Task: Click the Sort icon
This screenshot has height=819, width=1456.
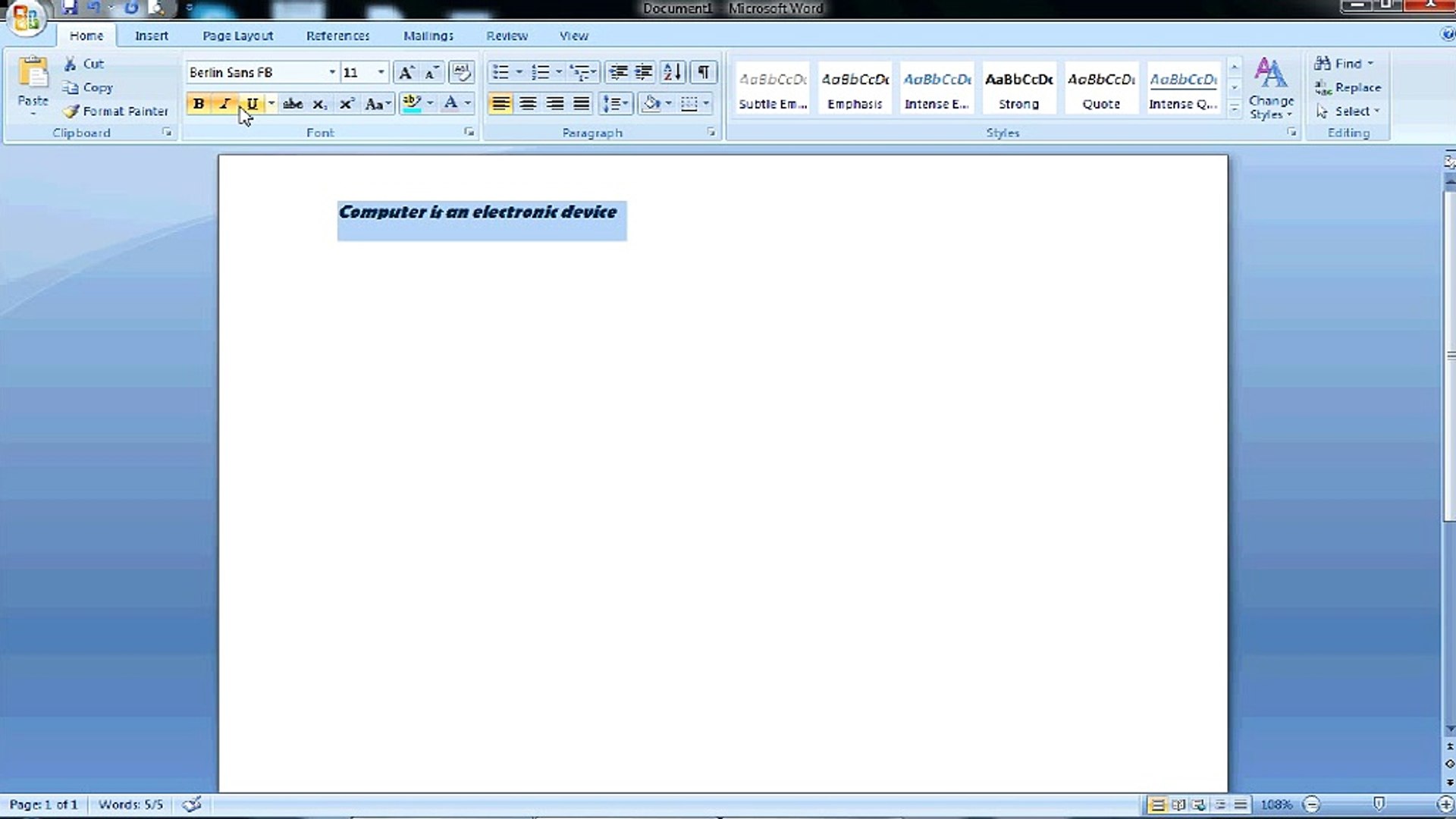Action: 673,72
